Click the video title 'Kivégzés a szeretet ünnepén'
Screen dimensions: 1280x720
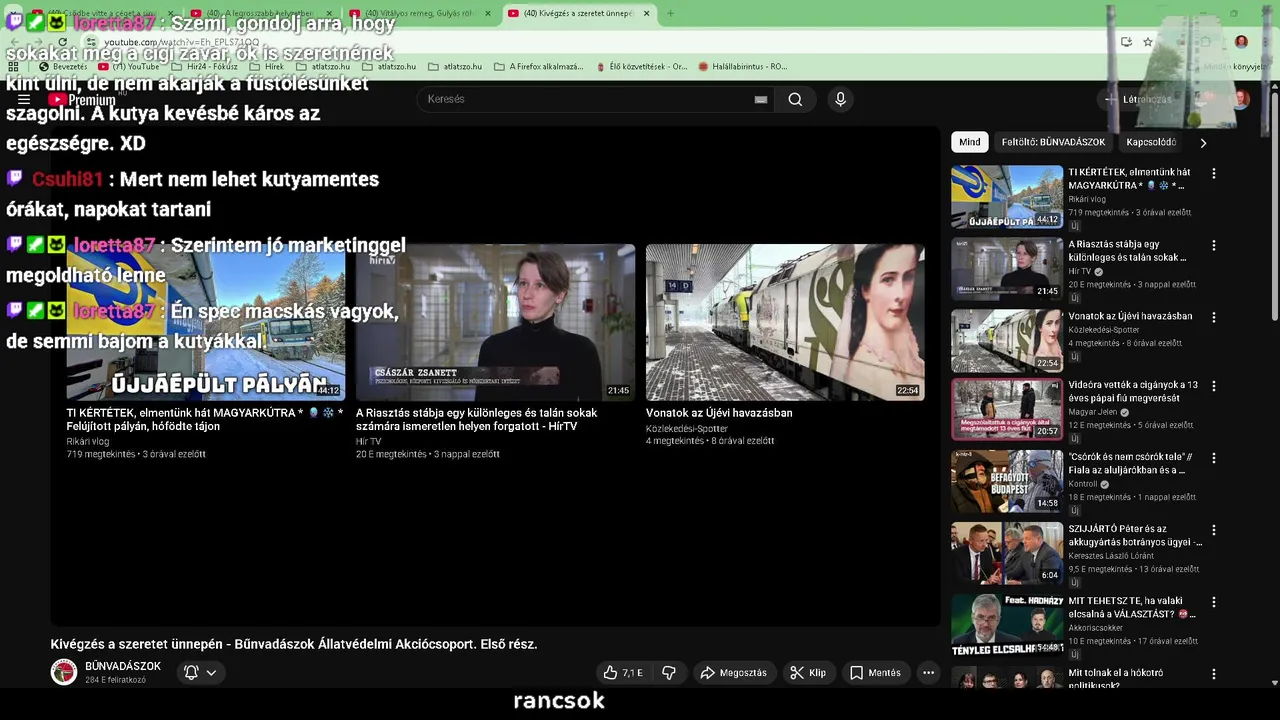coord(294,644)
